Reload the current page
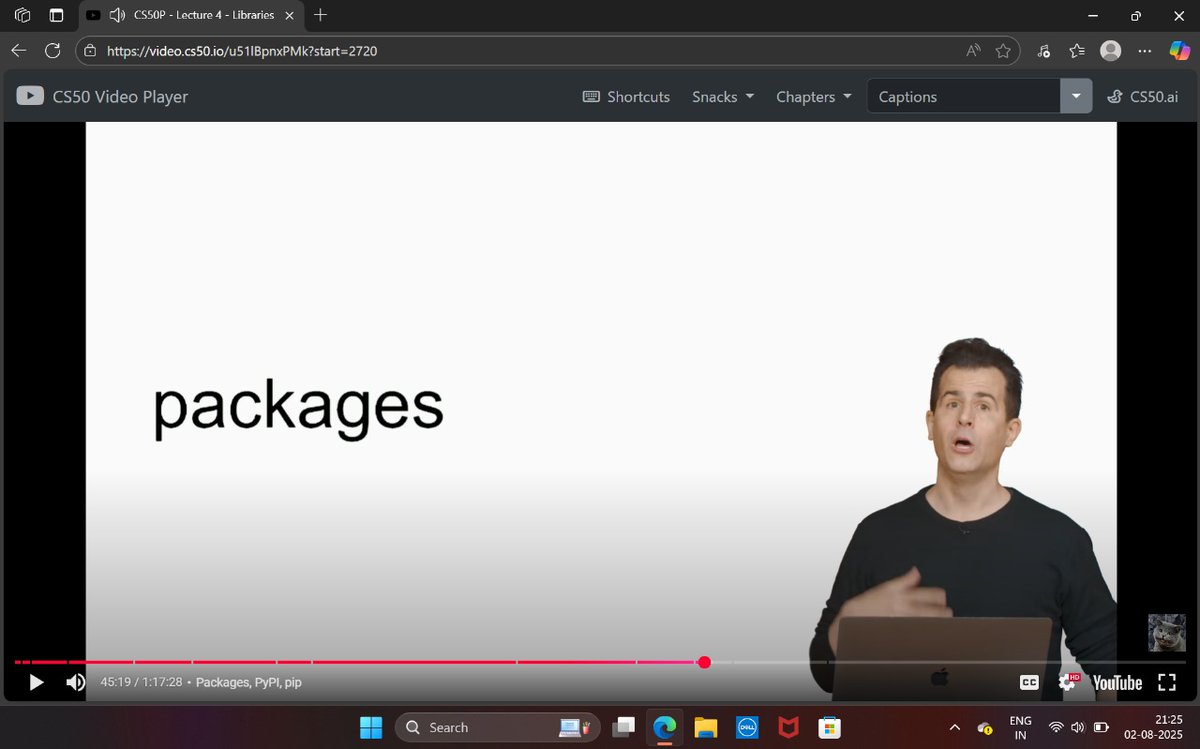Image resolution: width=1200 pixels, height=749 pixels. (x=53, y=50)
